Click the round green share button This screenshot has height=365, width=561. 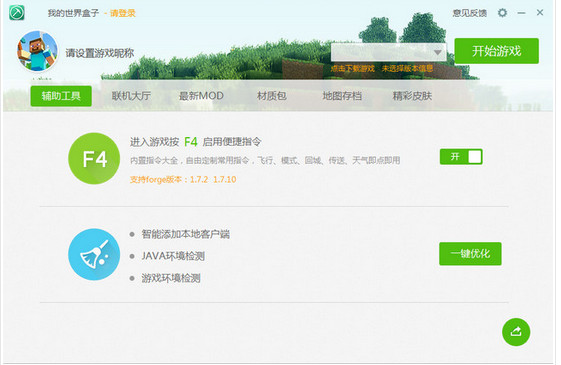516,332
